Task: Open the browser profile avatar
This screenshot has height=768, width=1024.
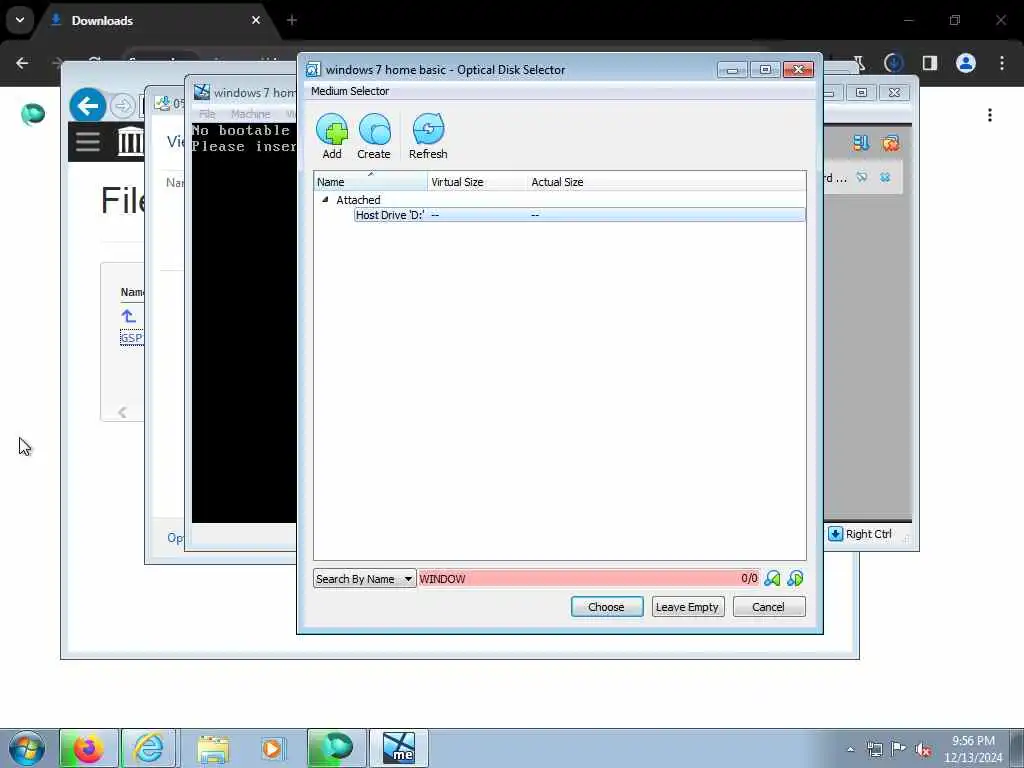Action: point(966,63)
